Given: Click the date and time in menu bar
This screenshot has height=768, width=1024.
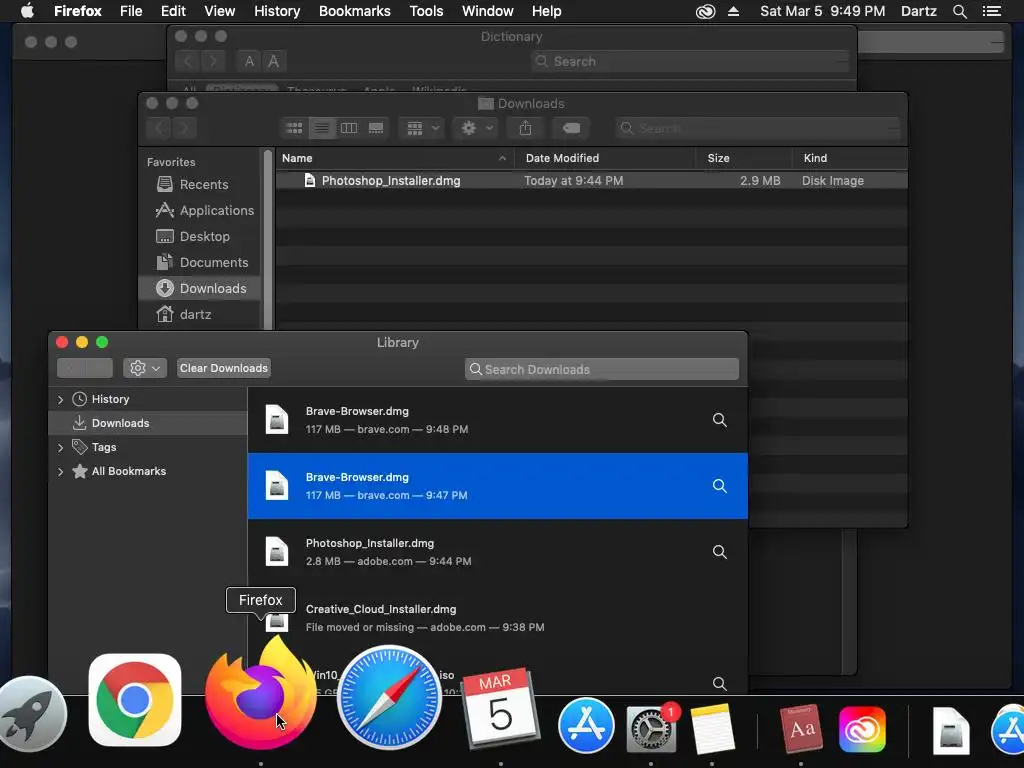Looking at the screenshot, I should [822, 11].
